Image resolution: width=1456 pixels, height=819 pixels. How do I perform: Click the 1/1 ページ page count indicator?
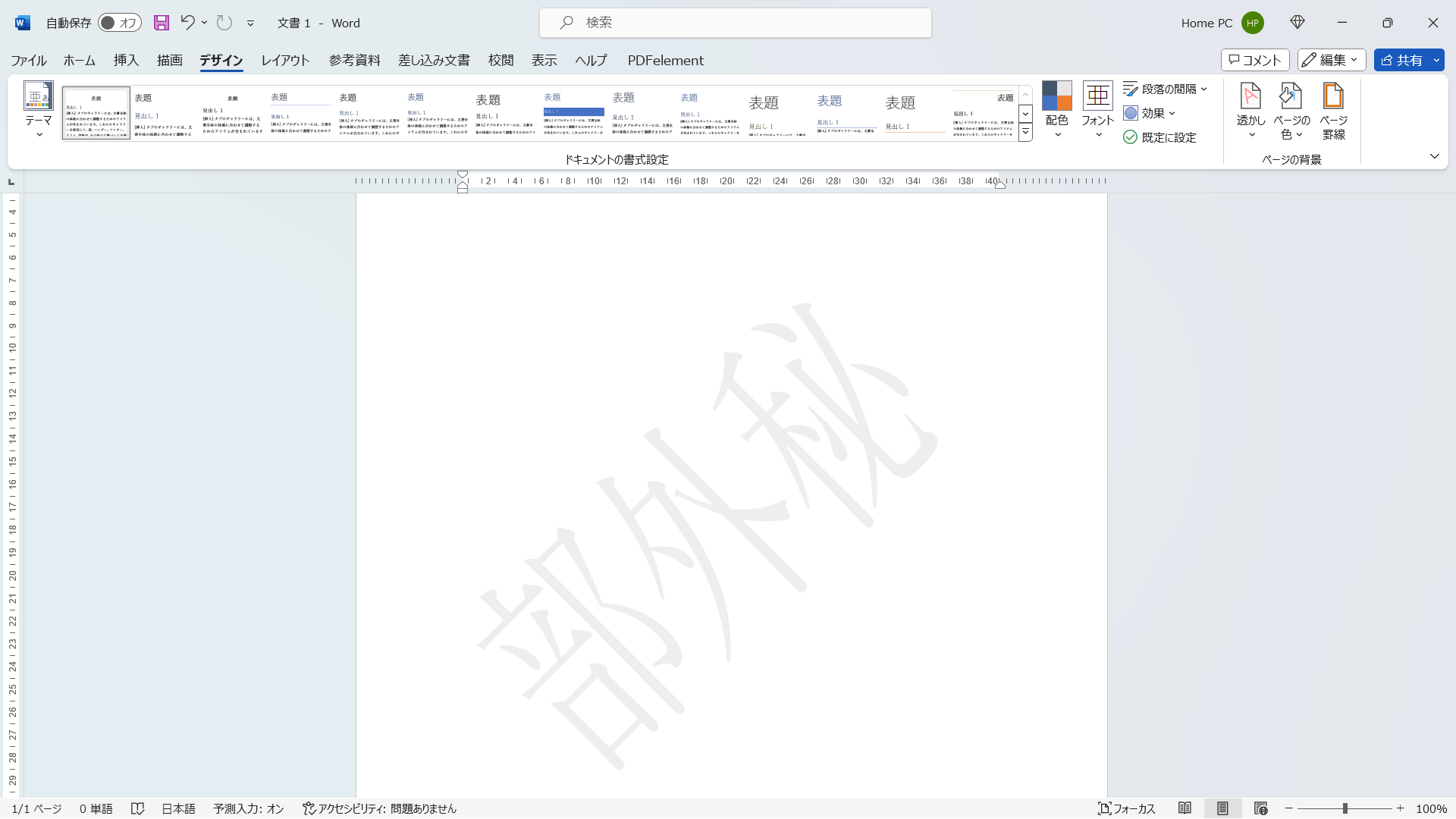36,809
